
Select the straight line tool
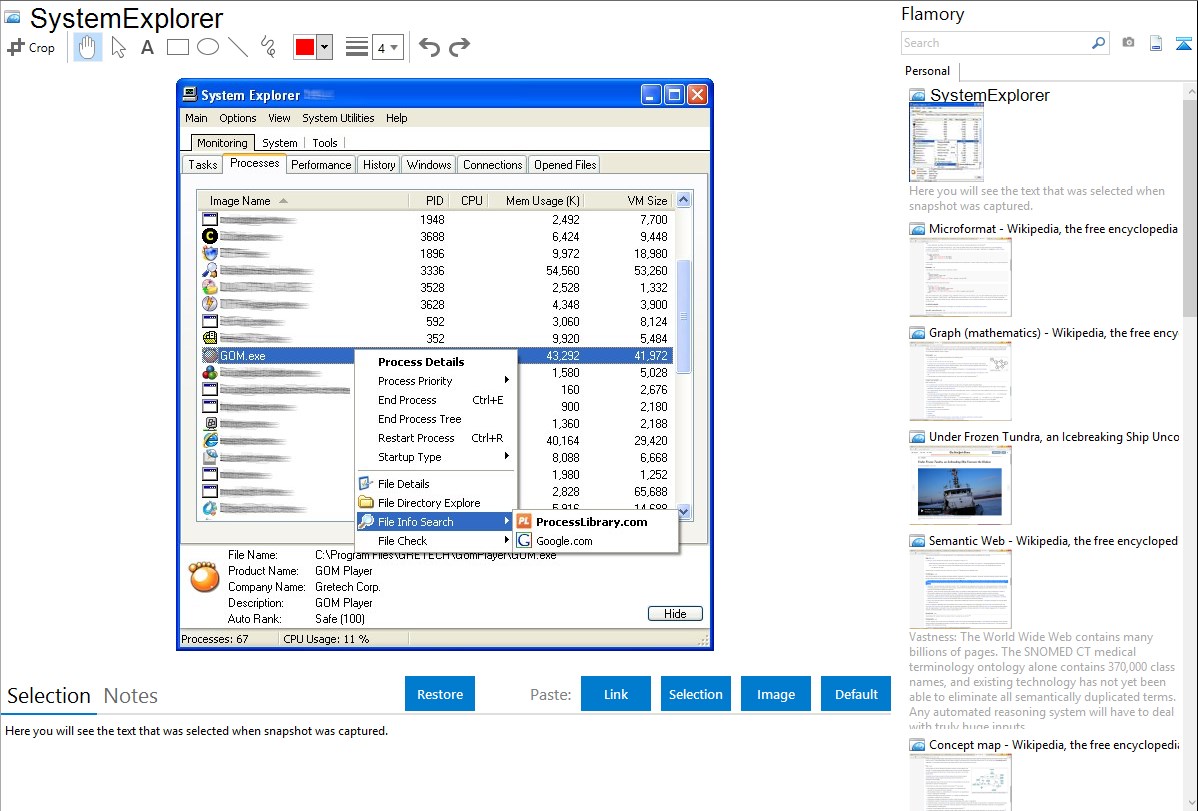(x=238, y=47)
